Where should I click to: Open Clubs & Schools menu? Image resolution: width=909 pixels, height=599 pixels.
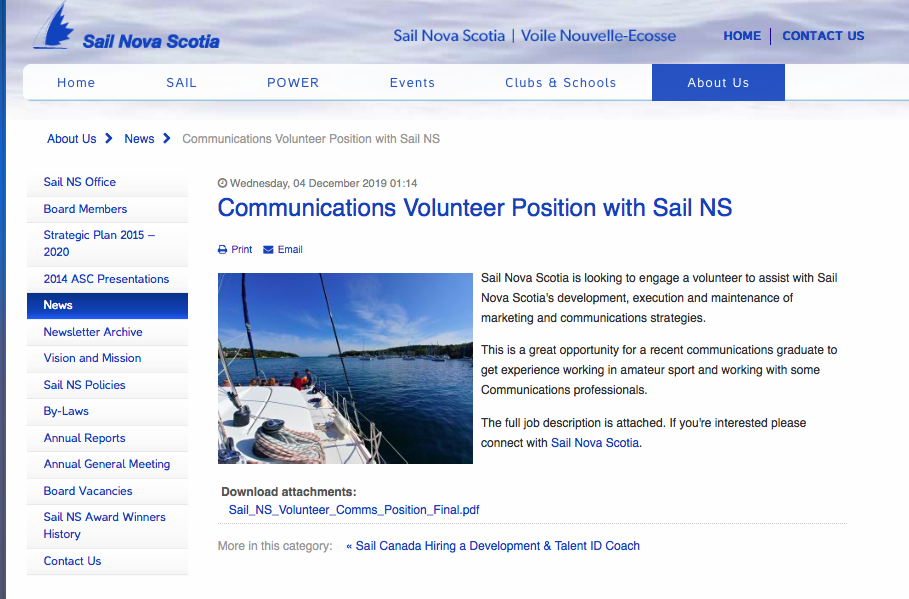pos(560,83)
